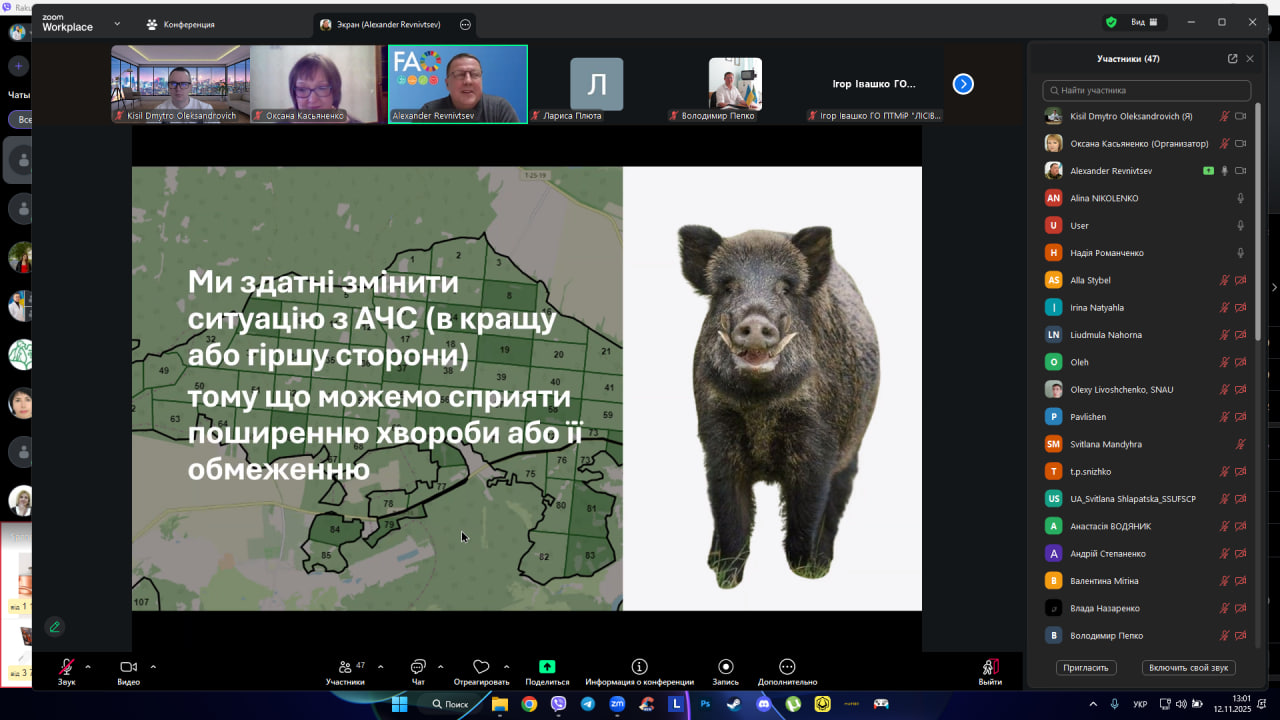Unmute microphone using the Звук button
Viewport: 1280px width, 720px height.
[66, 668]
